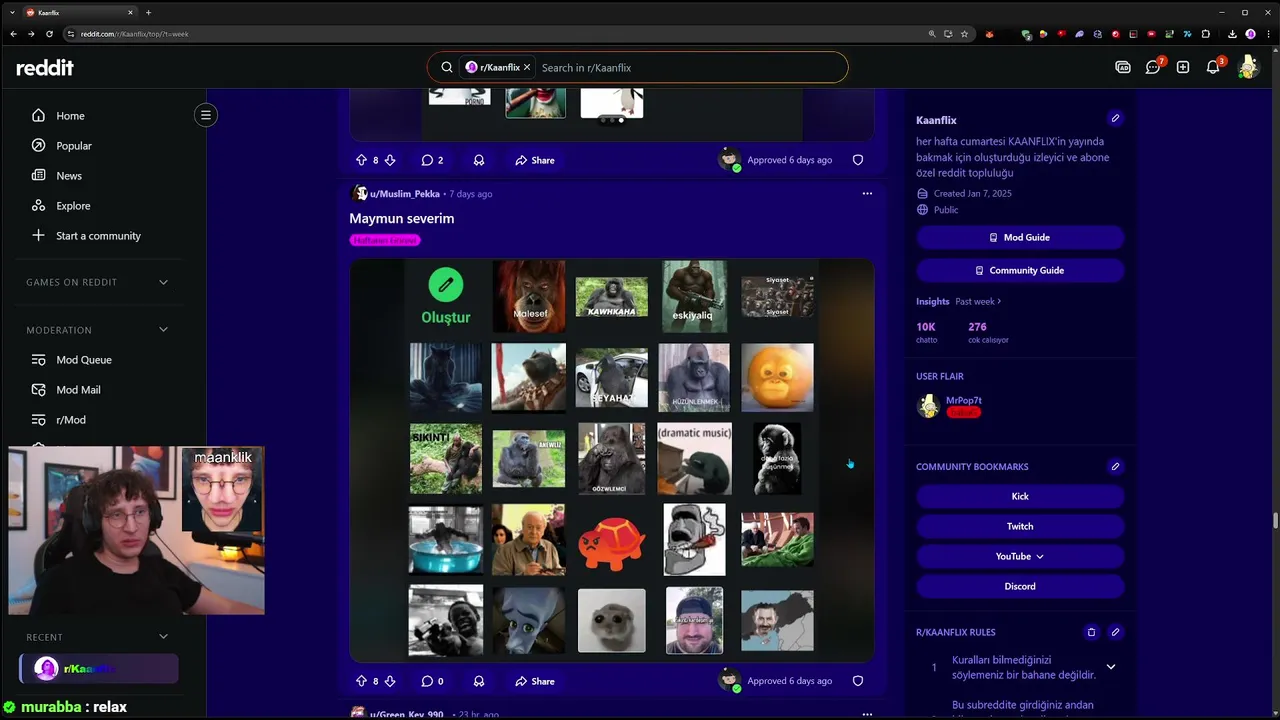Open the Twitch bookmark
The height and width of the screenshot is (720, 1280).
tap(1020, 526)
